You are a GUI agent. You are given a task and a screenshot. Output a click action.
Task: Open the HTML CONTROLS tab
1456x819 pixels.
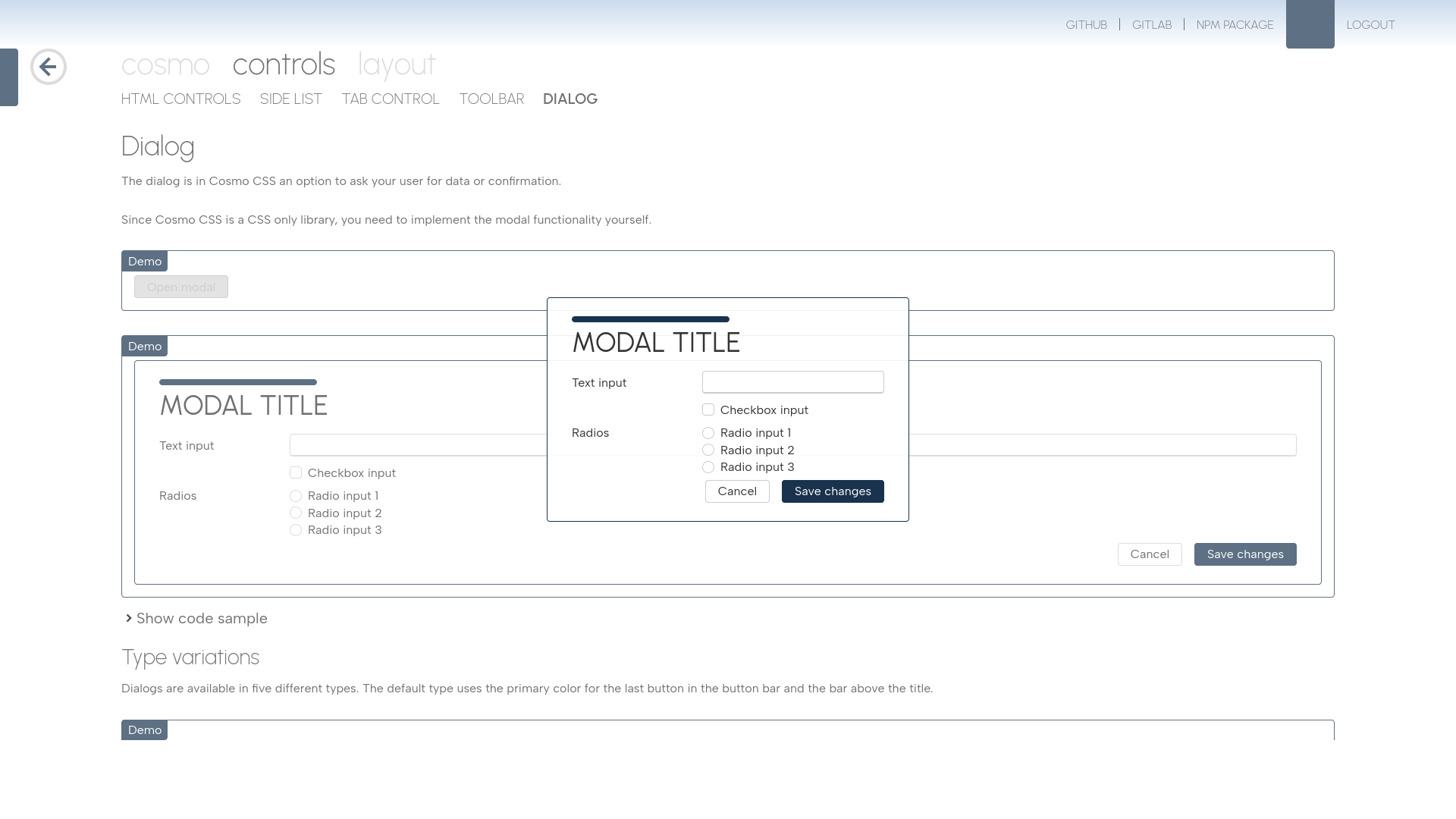(180, 99)
